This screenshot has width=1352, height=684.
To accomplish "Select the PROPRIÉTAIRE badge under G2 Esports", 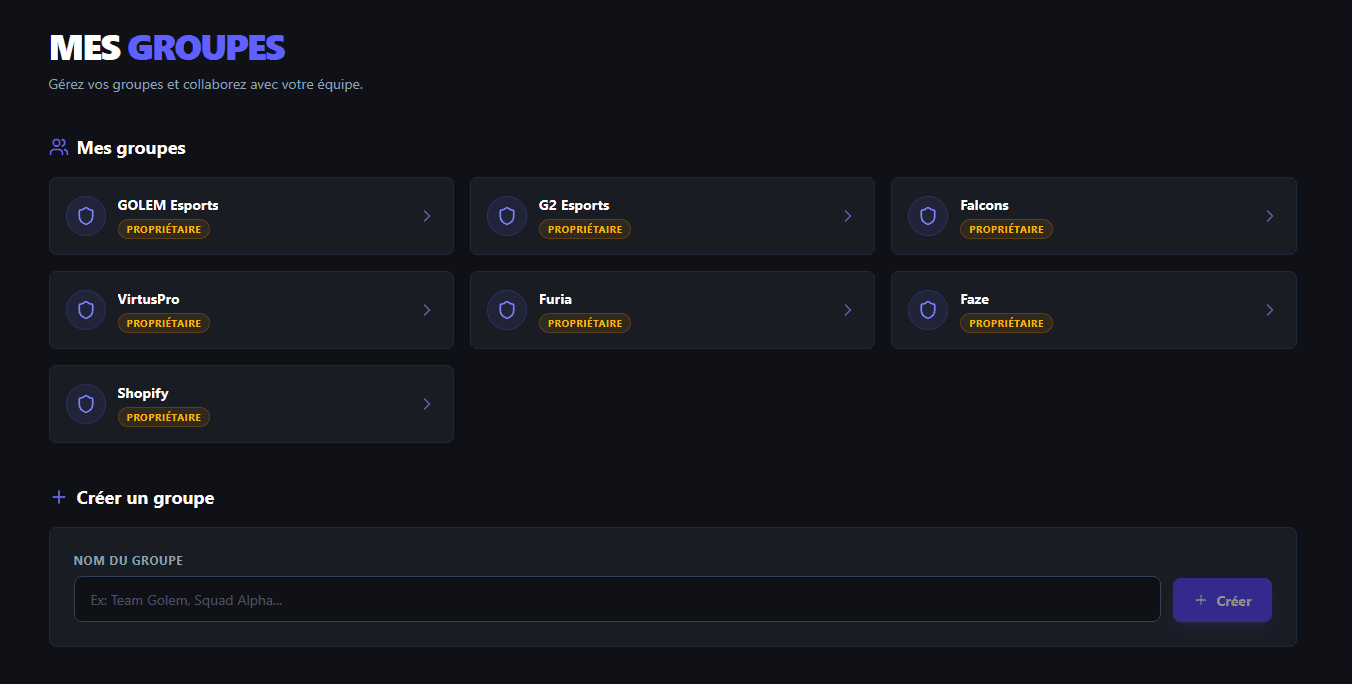I will point(585,228).
